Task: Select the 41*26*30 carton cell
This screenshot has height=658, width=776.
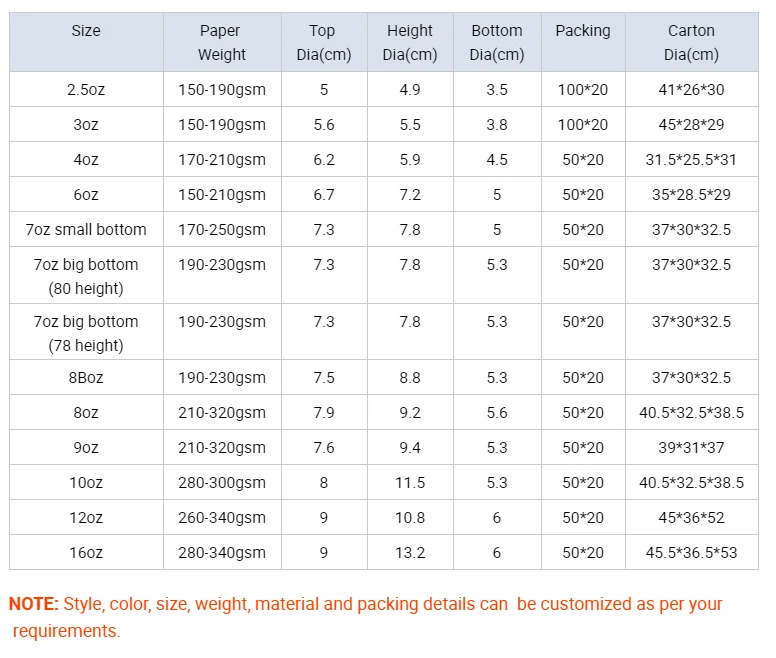Action: tap(691, 90)
